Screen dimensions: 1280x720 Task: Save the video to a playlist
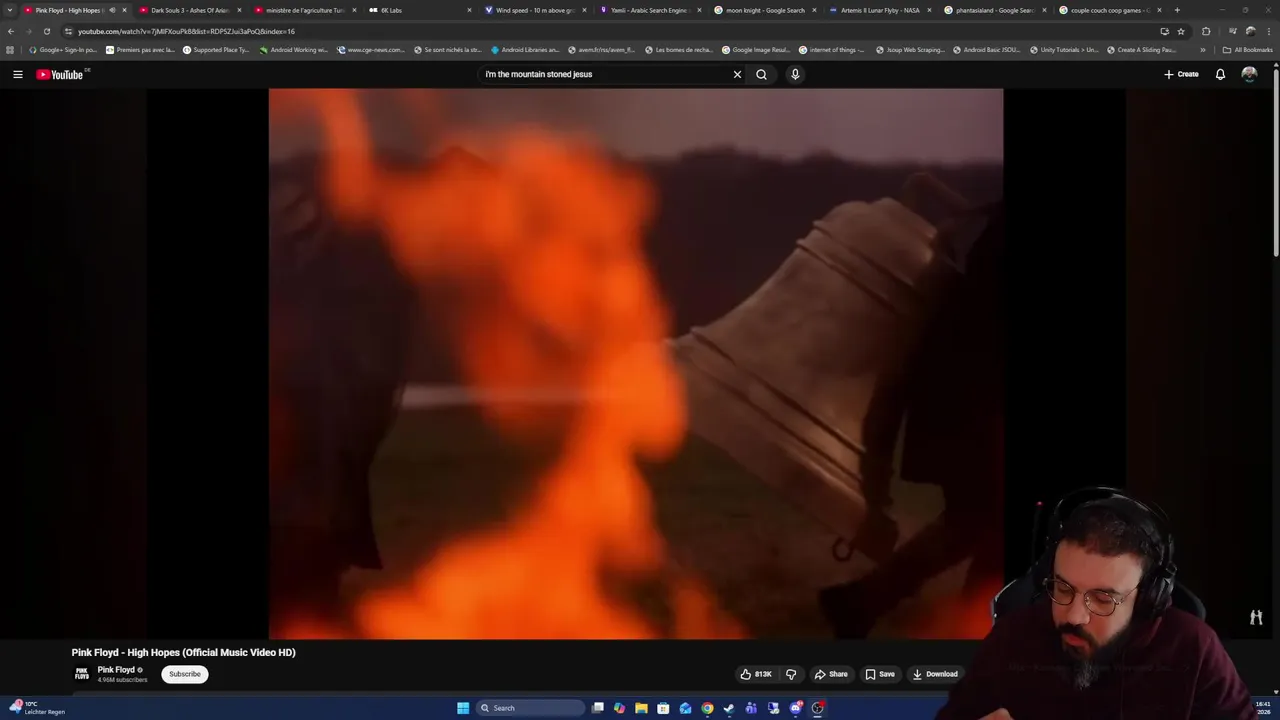tap(880, 674)
